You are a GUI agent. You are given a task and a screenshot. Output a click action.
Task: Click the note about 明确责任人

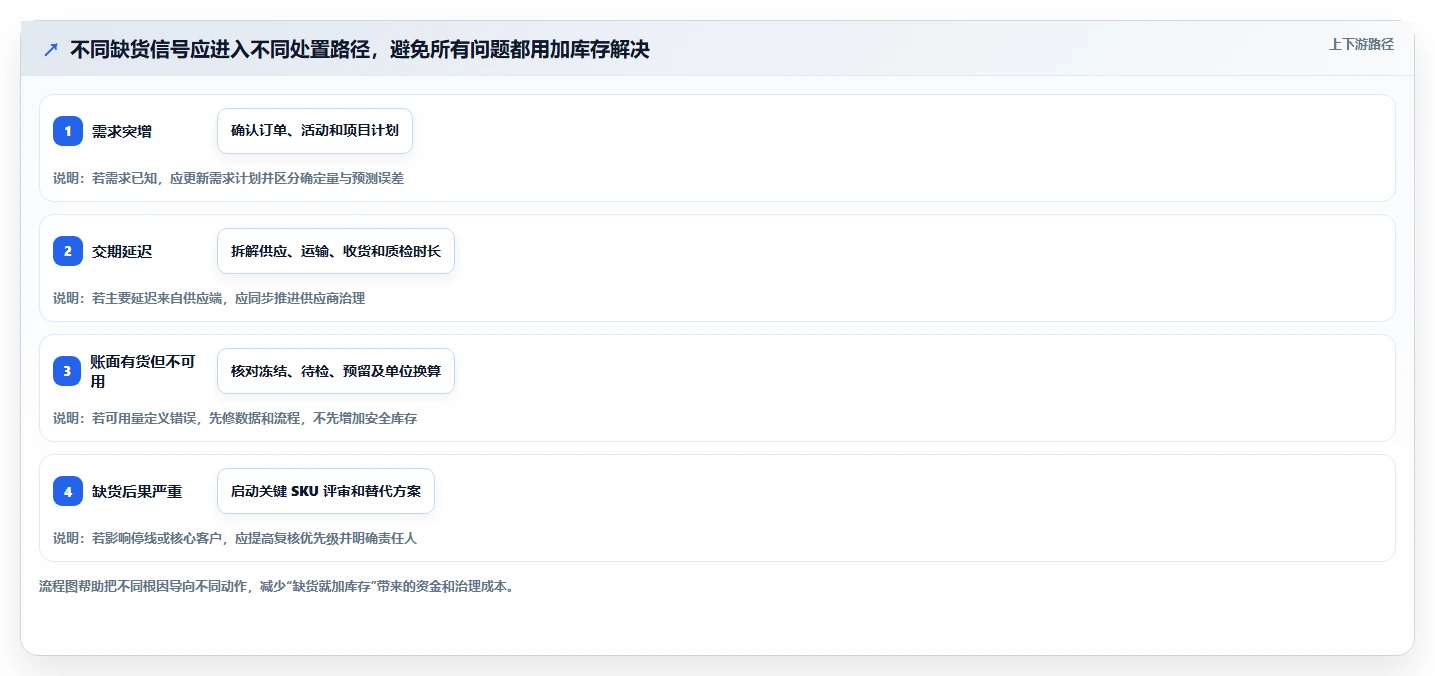[235, 538]
